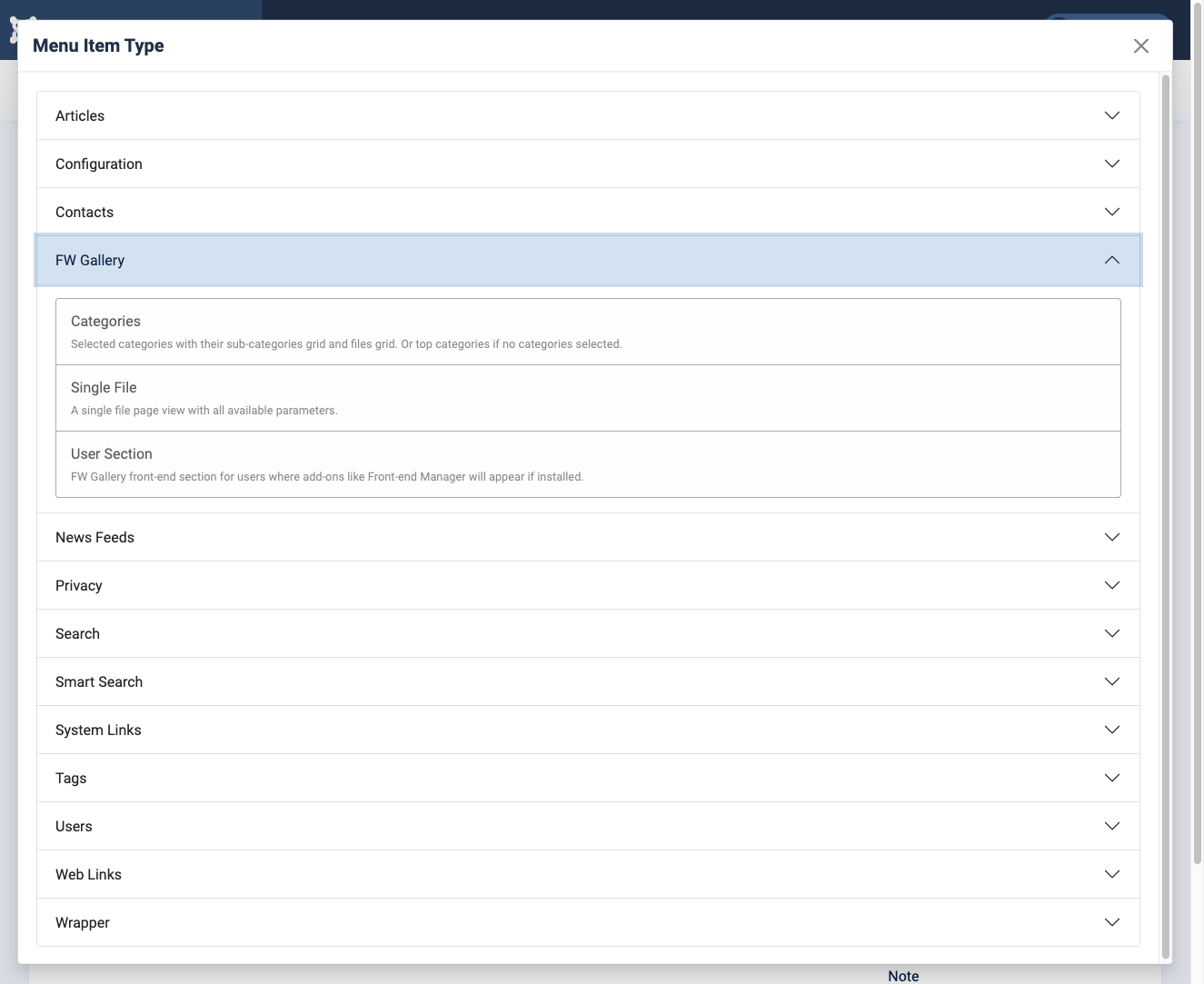Expand the Web Links section
Viewport: 1204px width, 984px height.
point(587,874)
